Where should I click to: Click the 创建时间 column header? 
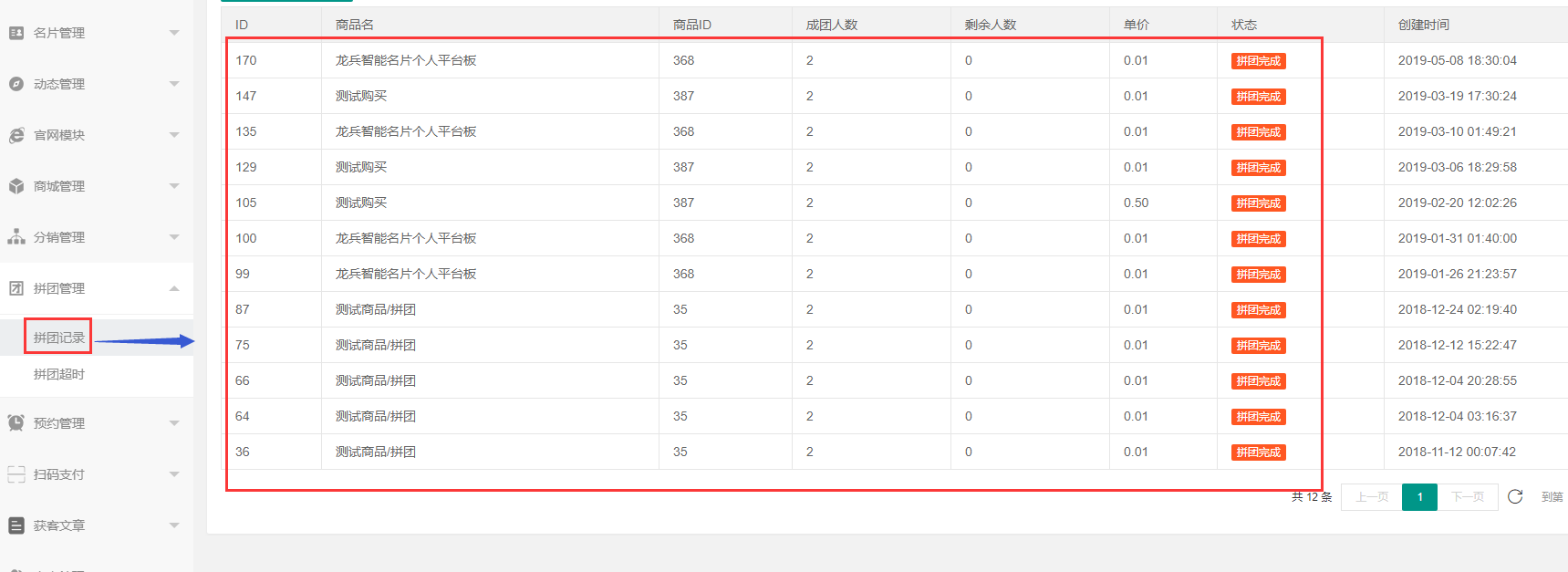(x=1423, y=25)
